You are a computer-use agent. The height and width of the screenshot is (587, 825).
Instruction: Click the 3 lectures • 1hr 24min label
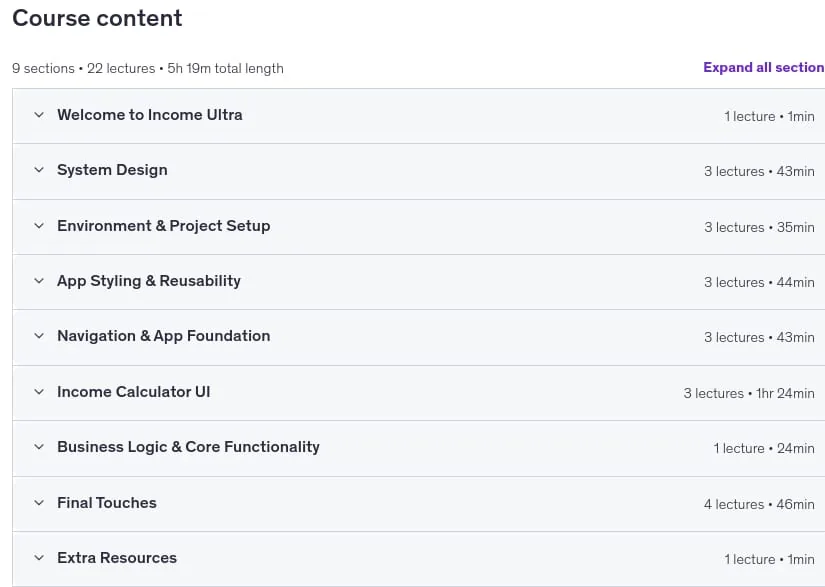(749, 393)
